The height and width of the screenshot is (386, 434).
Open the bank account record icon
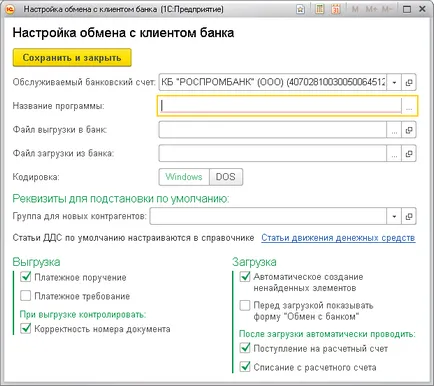pyautogui.click(x=409, y=82)
